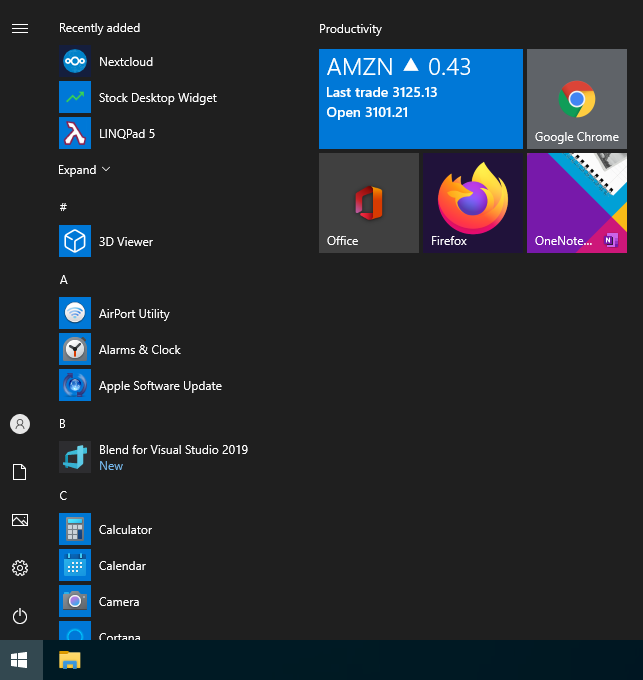The width and height of the screenshot is (643, 680).
Task: Open the Apple Software Update icon
Action: pyautogui.click(x=75, y=385)
